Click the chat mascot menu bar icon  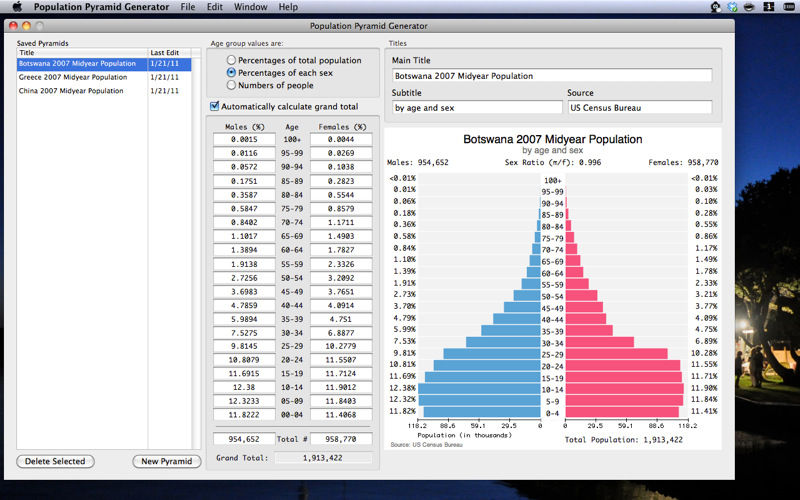[x=716, y=7]
